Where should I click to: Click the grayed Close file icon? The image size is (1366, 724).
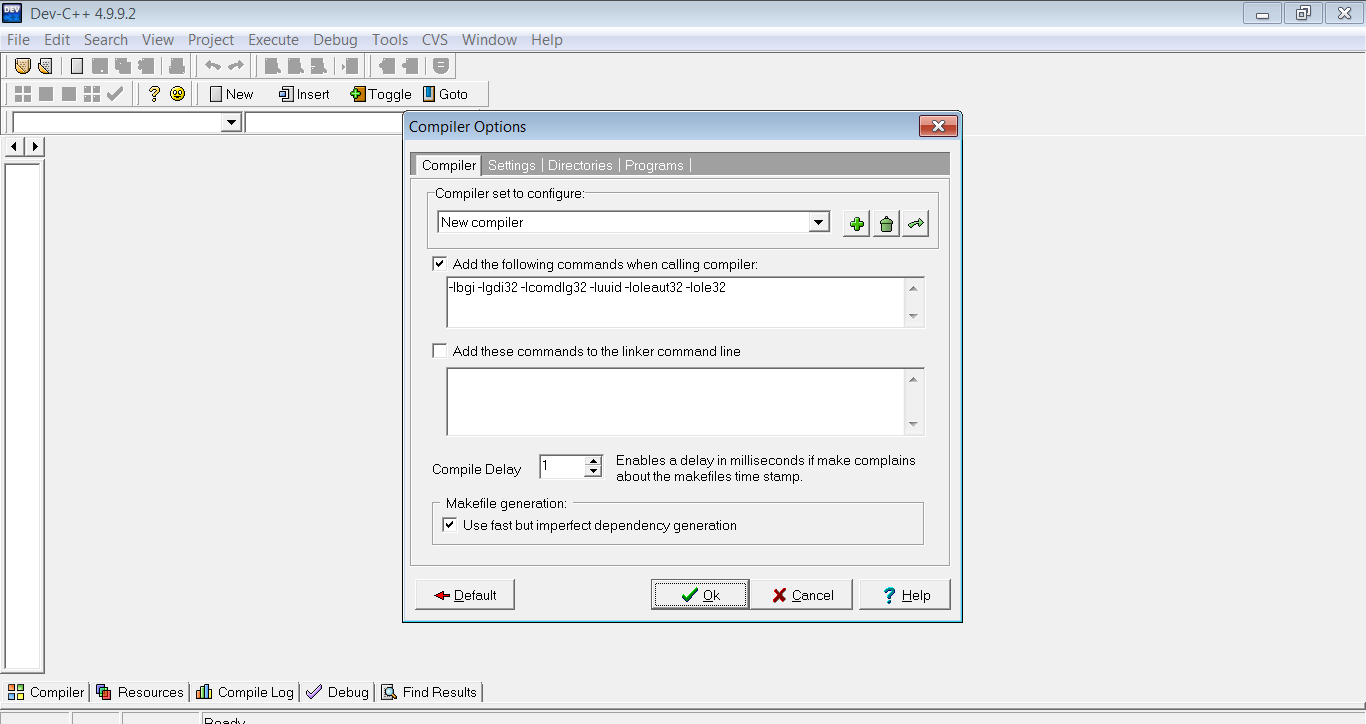coord(146,66)
